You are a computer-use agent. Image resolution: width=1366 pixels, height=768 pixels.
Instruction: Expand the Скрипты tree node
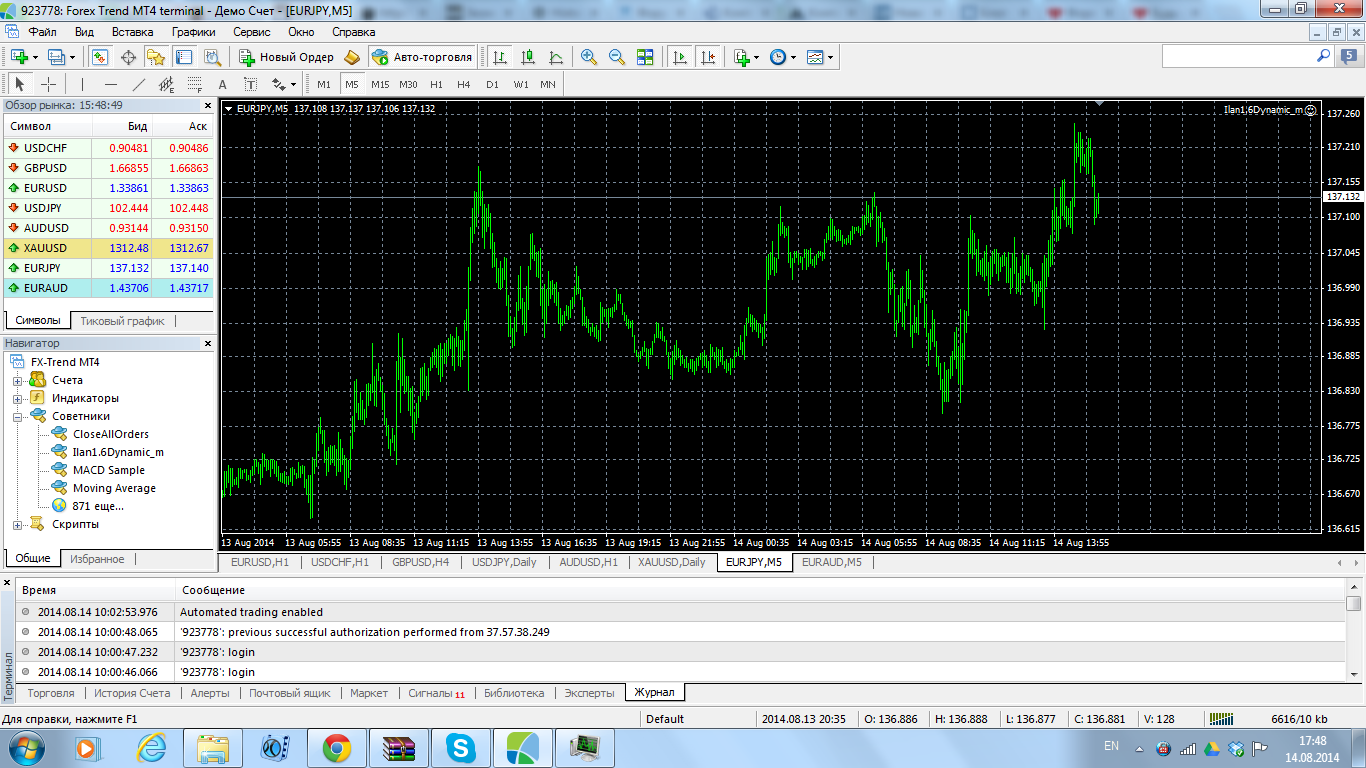pyautogui.click(x=17, y=525)
